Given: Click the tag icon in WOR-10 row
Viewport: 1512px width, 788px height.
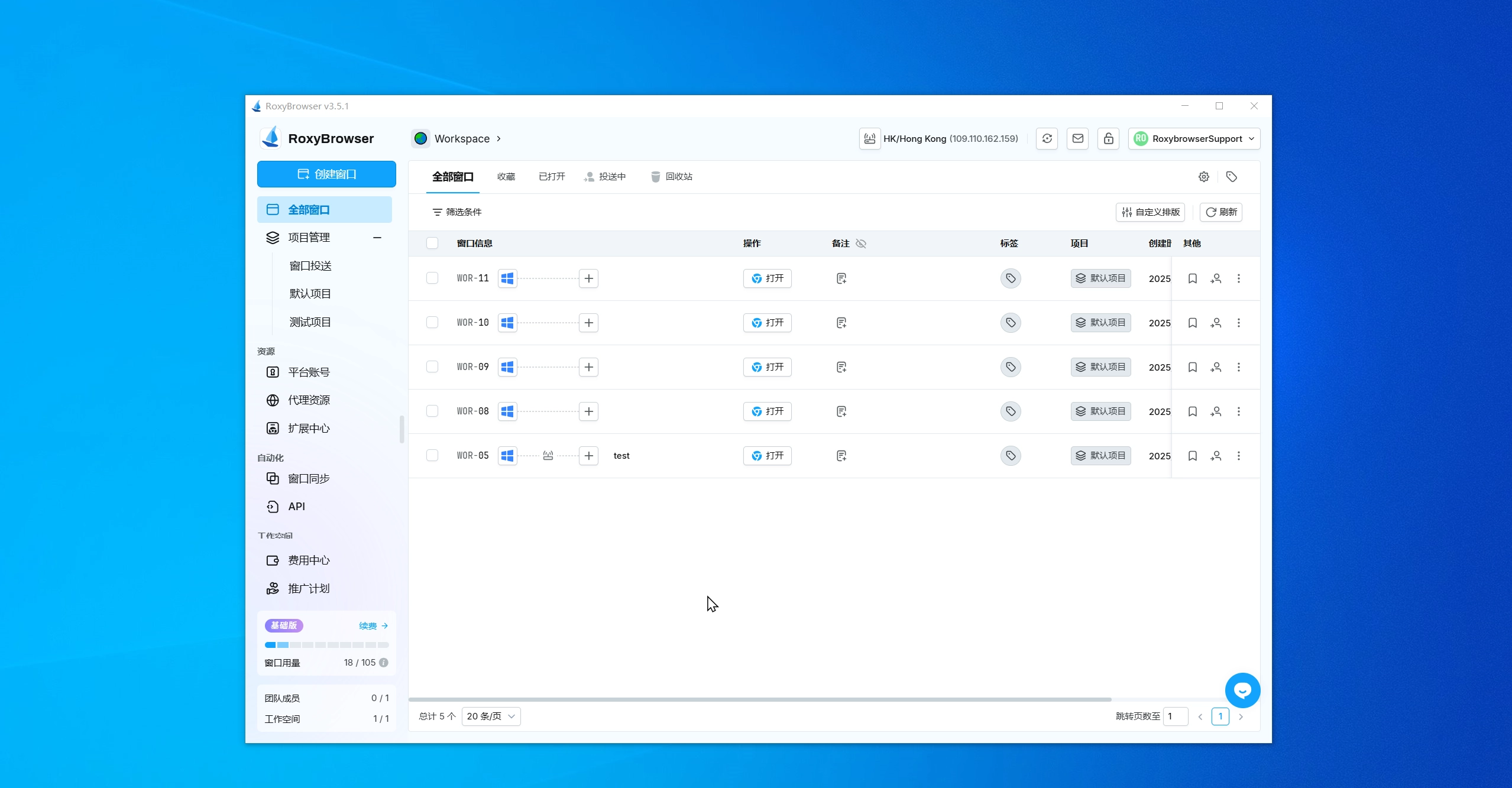Looking at the screenshot, I should pos(1011,323).
